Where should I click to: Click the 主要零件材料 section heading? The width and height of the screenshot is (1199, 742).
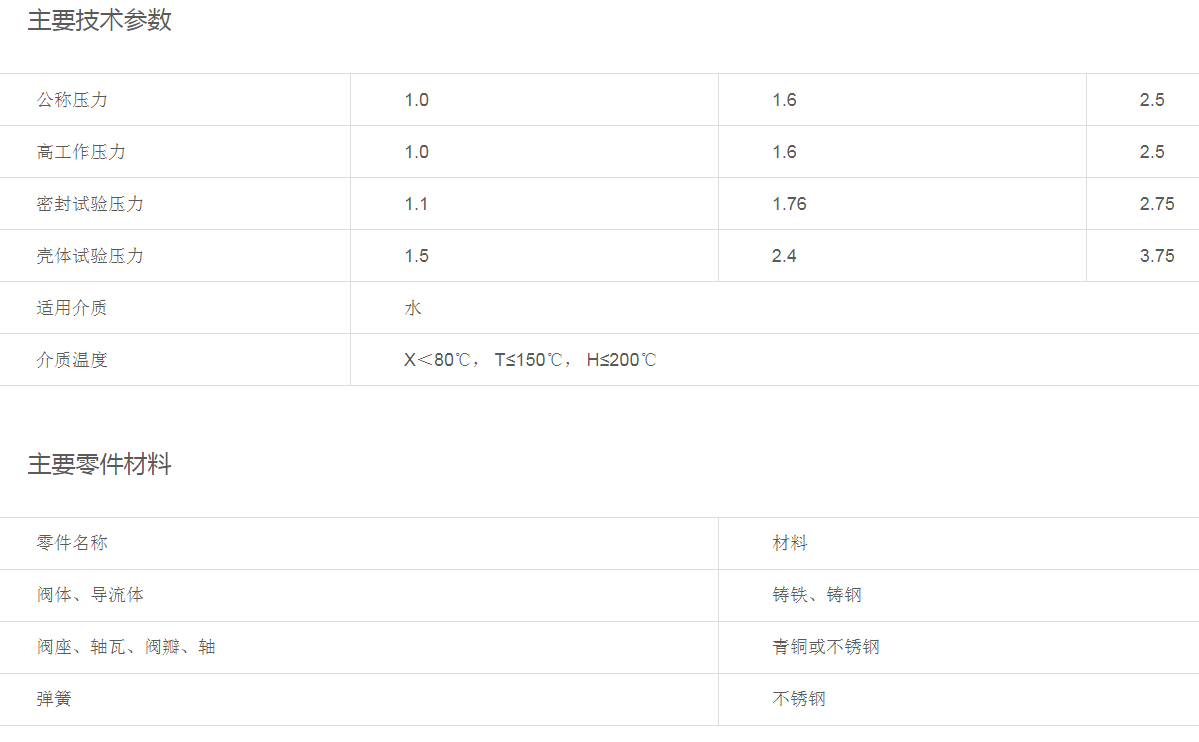99,464
